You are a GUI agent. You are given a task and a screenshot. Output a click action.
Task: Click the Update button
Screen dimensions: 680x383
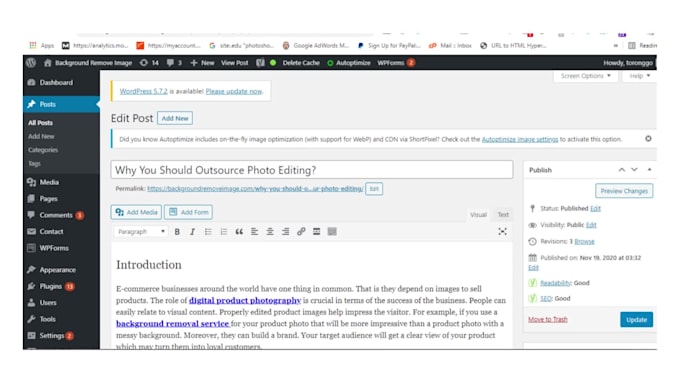pyautogui.click(x=636, y=320)
